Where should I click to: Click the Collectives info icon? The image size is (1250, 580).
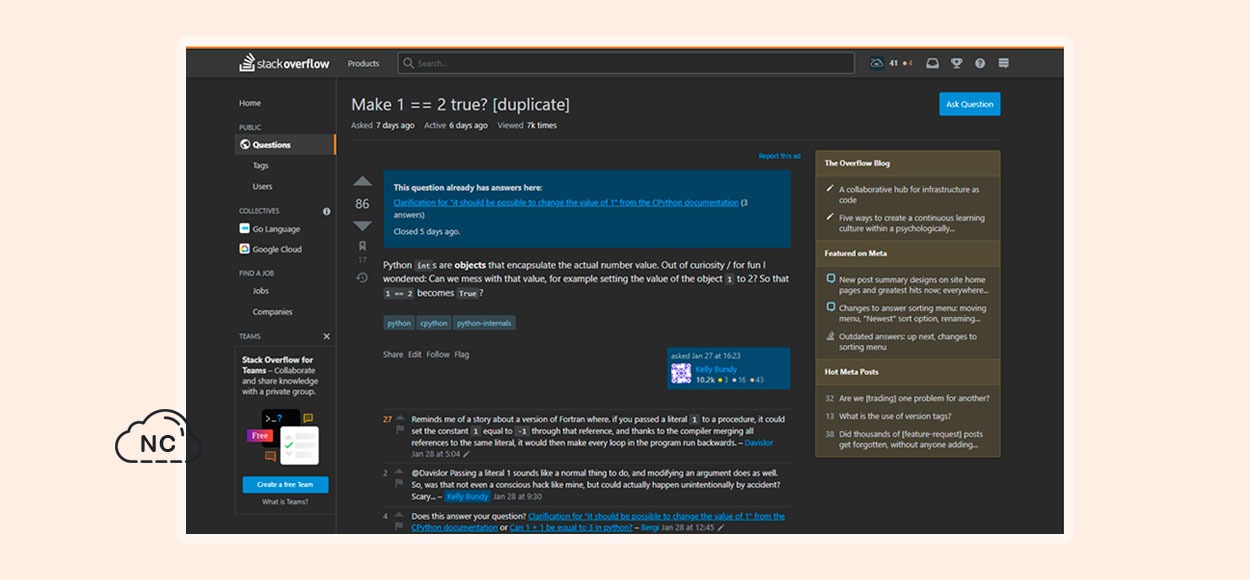pyautogui.click(x=326, y=211)
